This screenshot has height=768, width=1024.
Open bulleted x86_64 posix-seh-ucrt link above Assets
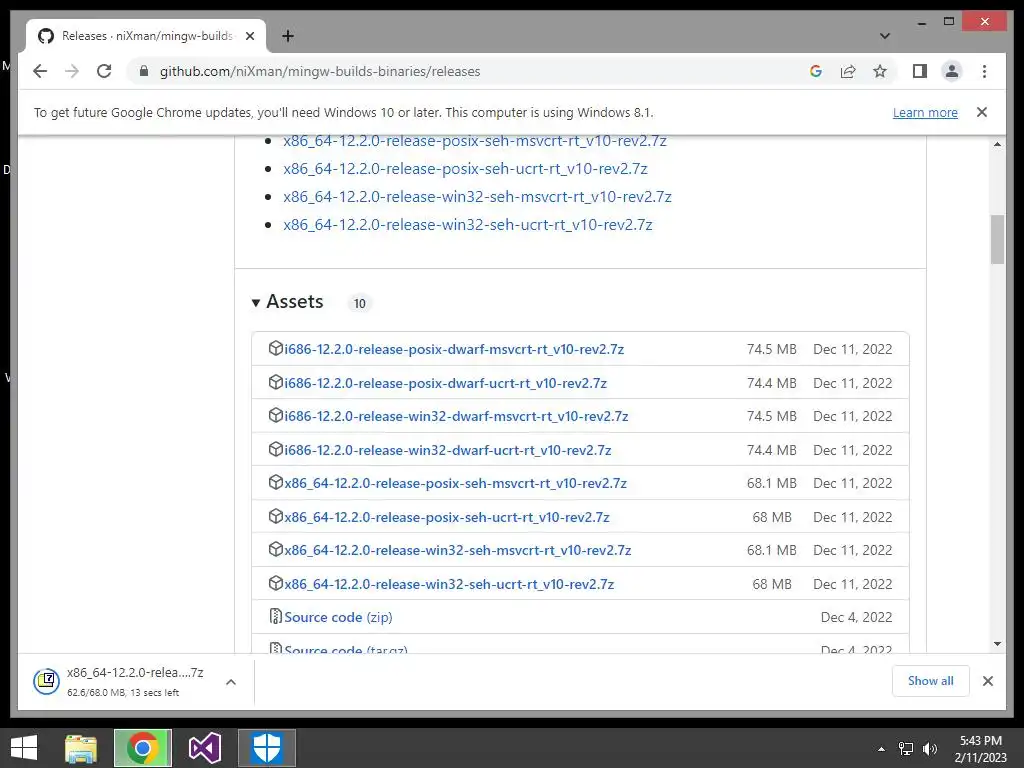[x=465, y=168]
